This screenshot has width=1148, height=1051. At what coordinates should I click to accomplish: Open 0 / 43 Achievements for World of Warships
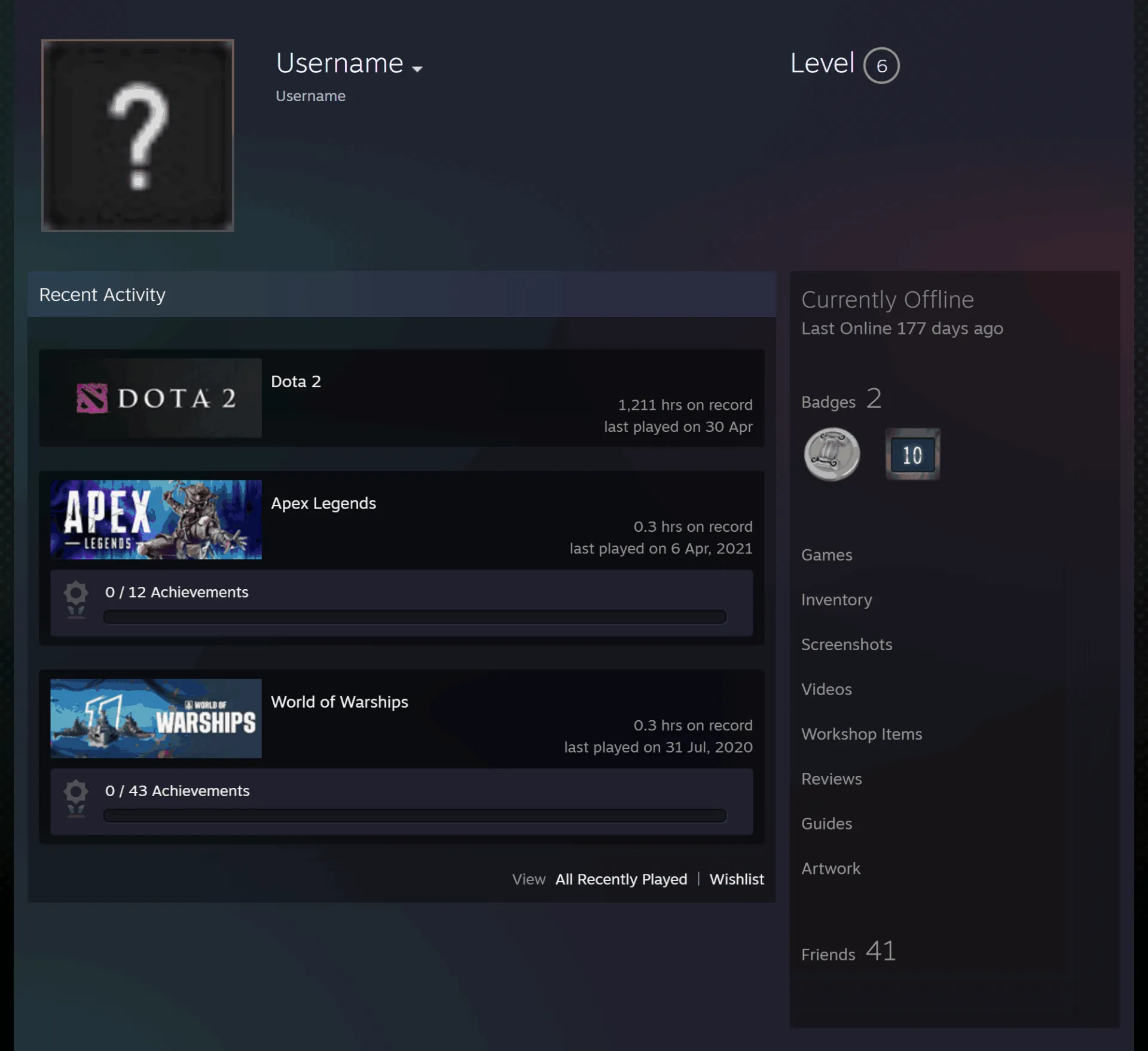[178, 790]
